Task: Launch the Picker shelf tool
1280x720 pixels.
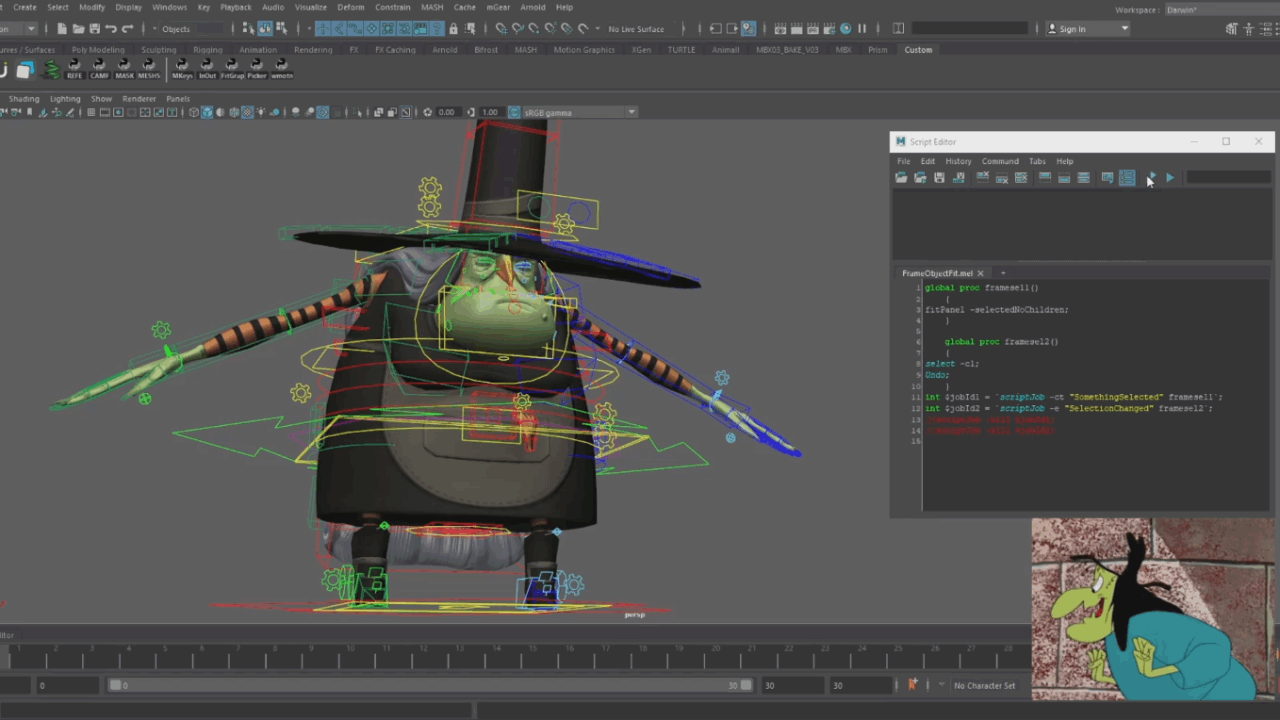Action: [257, 70]
